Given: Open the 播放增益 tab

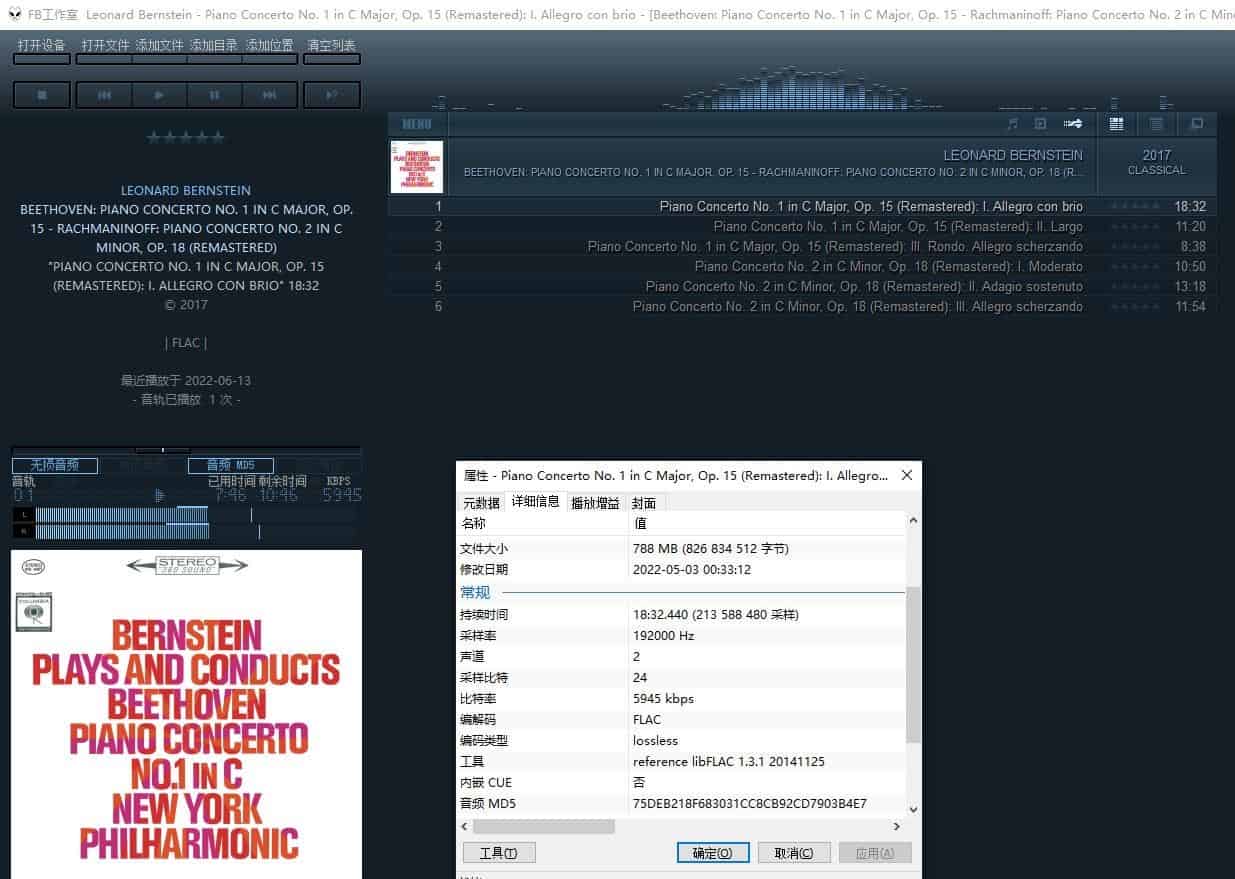Looking at the screenshot, I should 595,503.
